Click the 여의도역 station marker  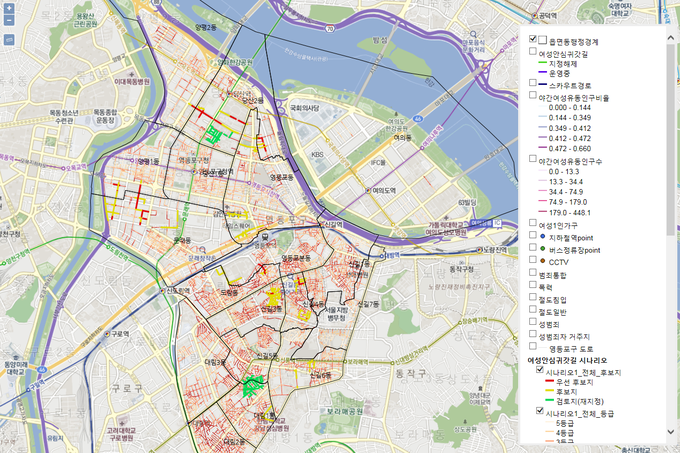point(368,190)
